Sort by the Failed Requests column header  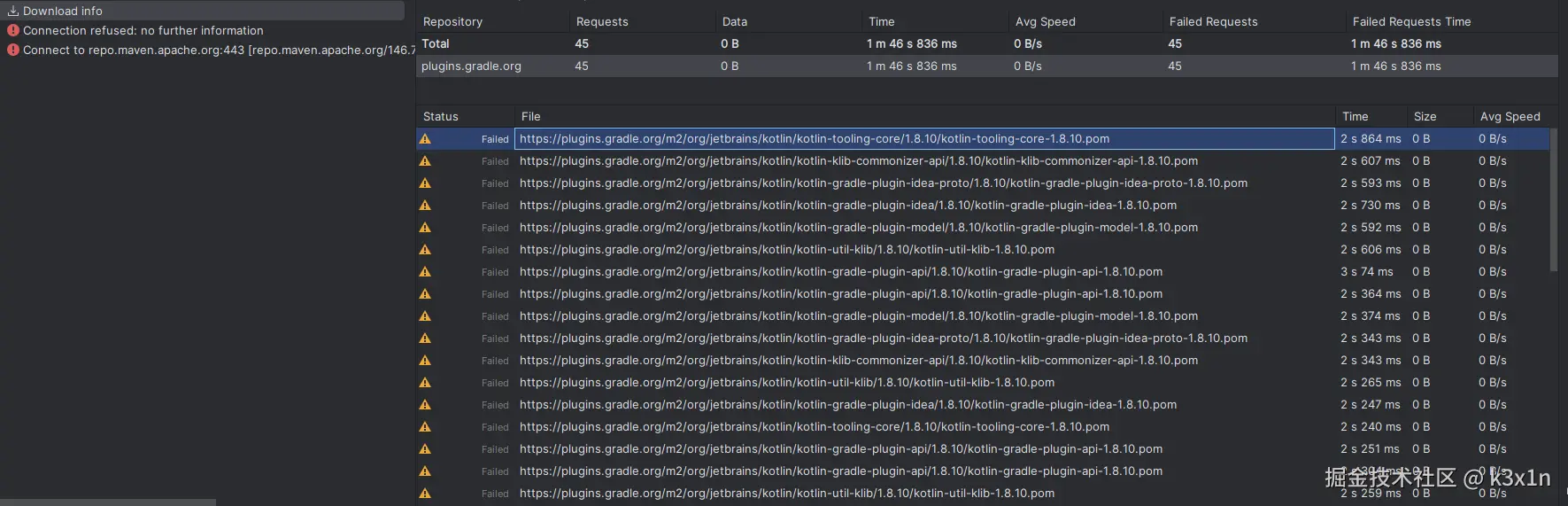[1213, 21]
